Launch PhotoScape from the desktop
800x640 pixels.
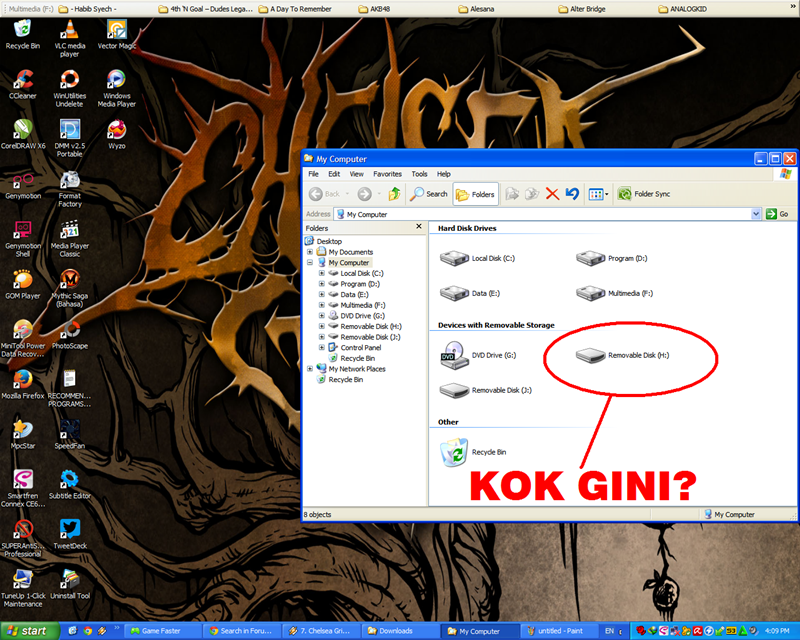(x=69, y=334)
